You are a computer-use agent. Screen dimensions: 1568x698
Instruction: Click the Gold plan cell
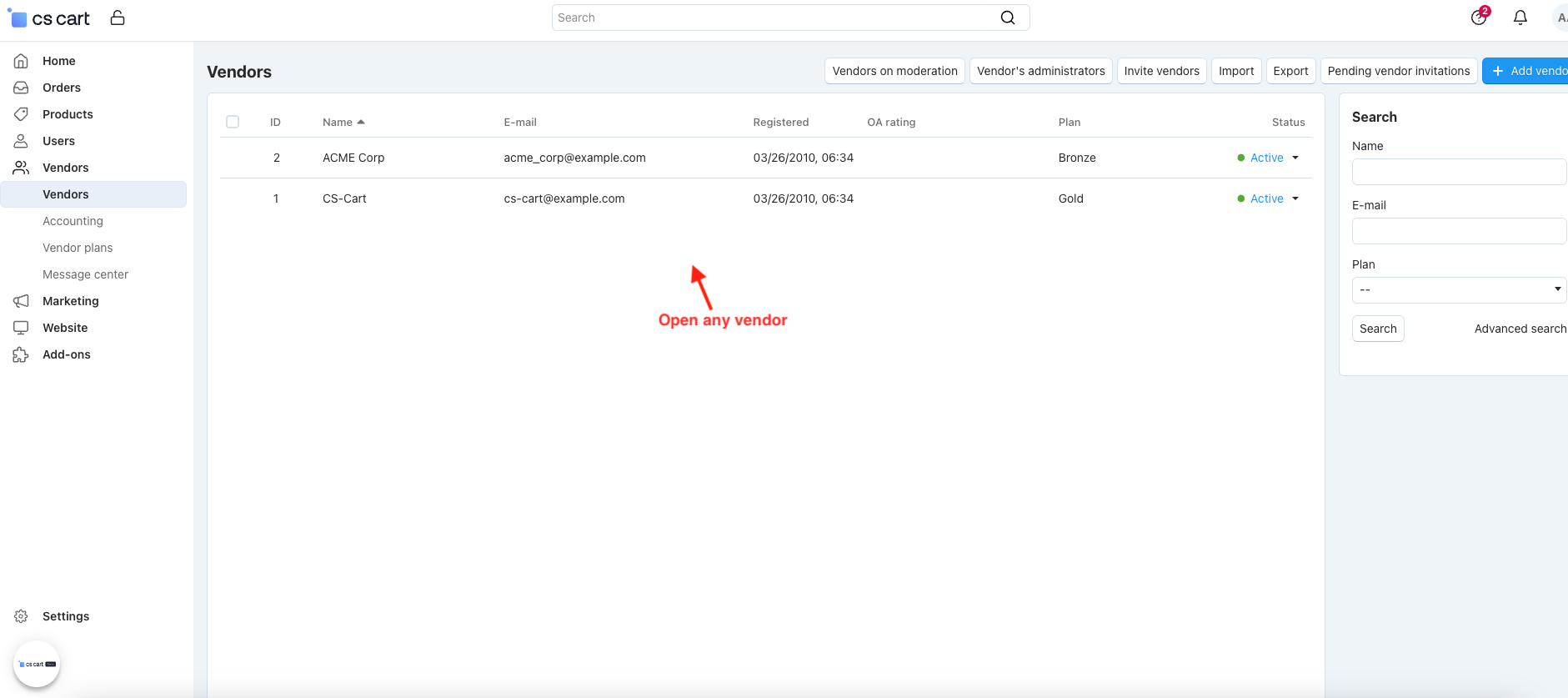pos(1071,198)
